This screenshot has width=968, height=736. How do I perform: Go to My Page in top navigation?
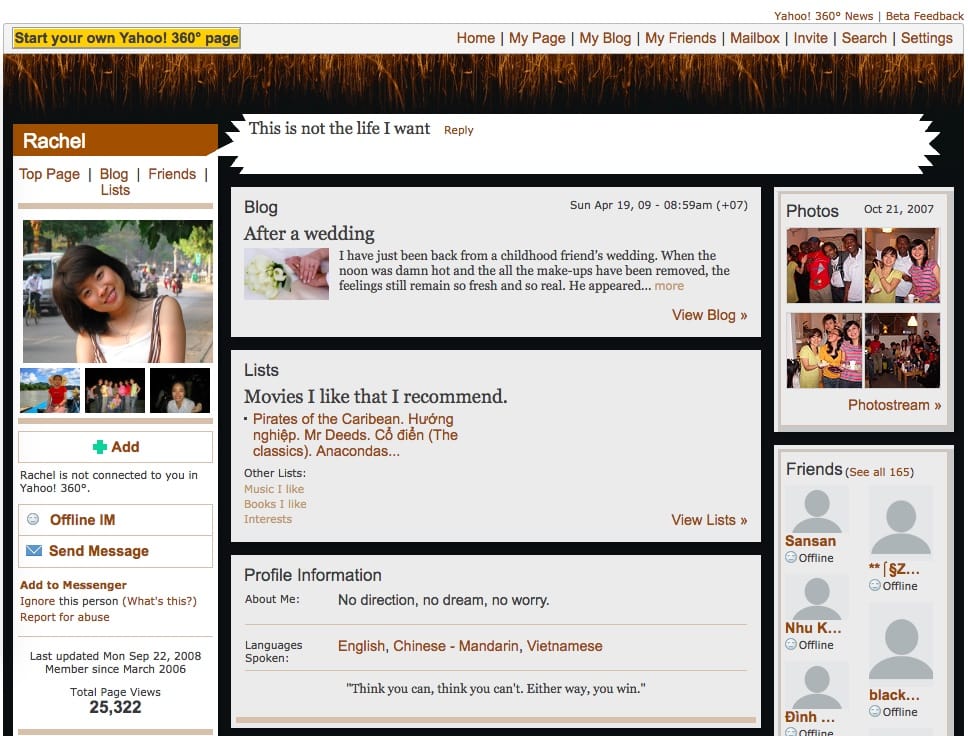[537, 38]
